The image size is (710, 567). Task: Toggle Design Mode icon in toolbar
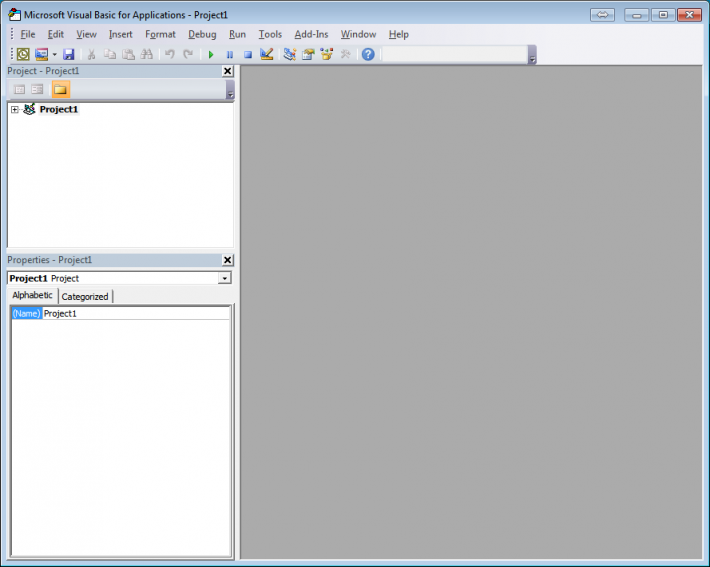[x=267, y=54]
